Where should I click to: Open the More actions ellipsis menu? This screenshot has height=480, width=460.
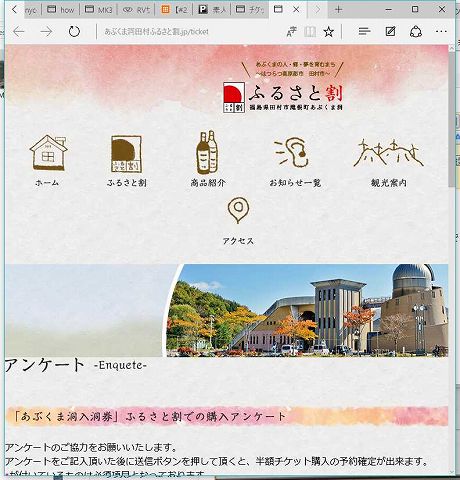click(x=441, y=32)
